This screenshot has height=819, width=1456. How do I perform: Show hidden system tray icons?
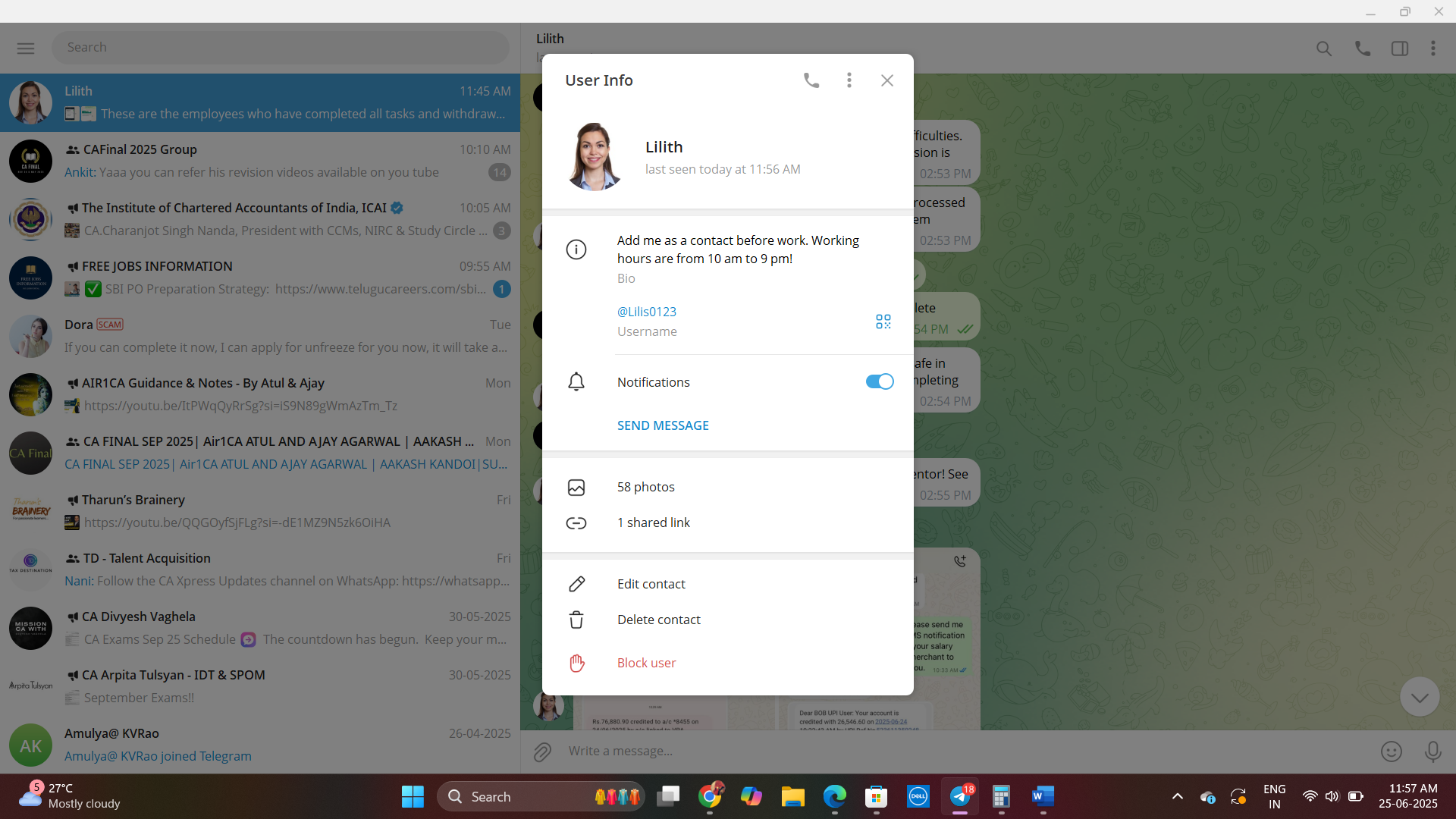tap(1177, 796)
